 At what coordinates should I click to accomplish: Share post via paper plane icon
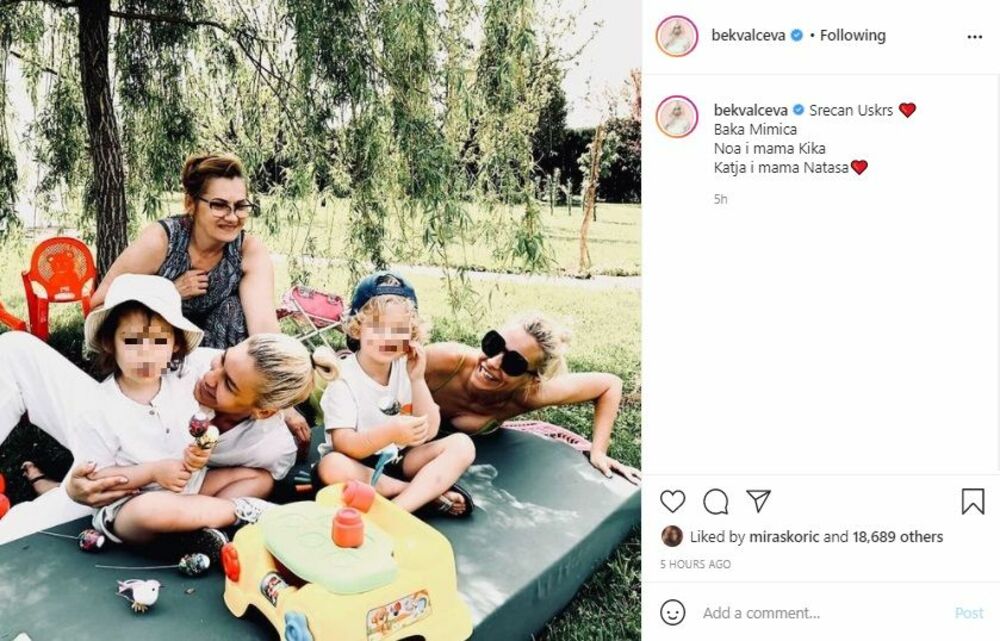pyautogui.click(x=758, y=501)
